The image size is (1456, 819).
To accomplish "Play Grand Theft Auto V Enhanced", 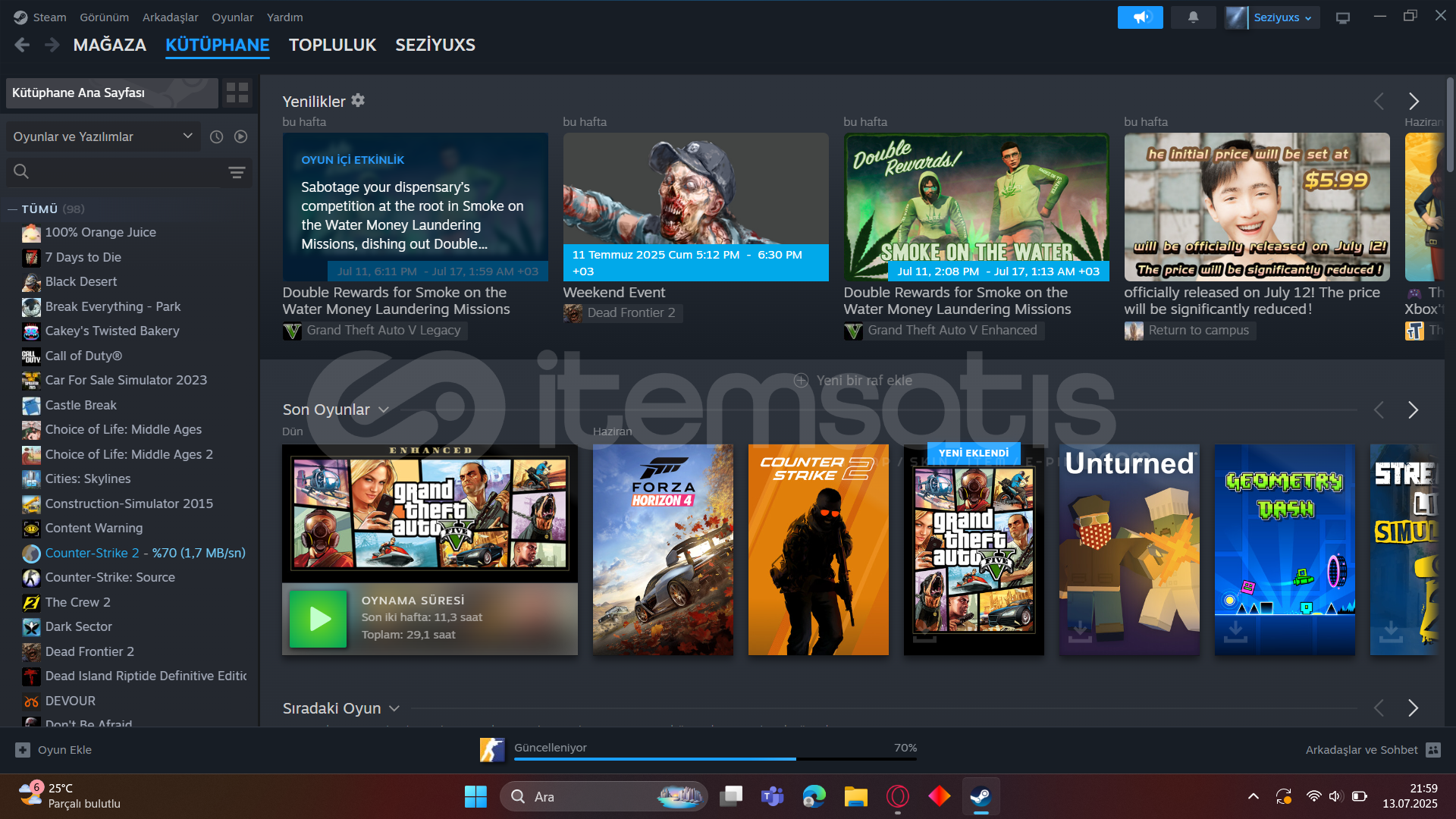I will (318, 619).
